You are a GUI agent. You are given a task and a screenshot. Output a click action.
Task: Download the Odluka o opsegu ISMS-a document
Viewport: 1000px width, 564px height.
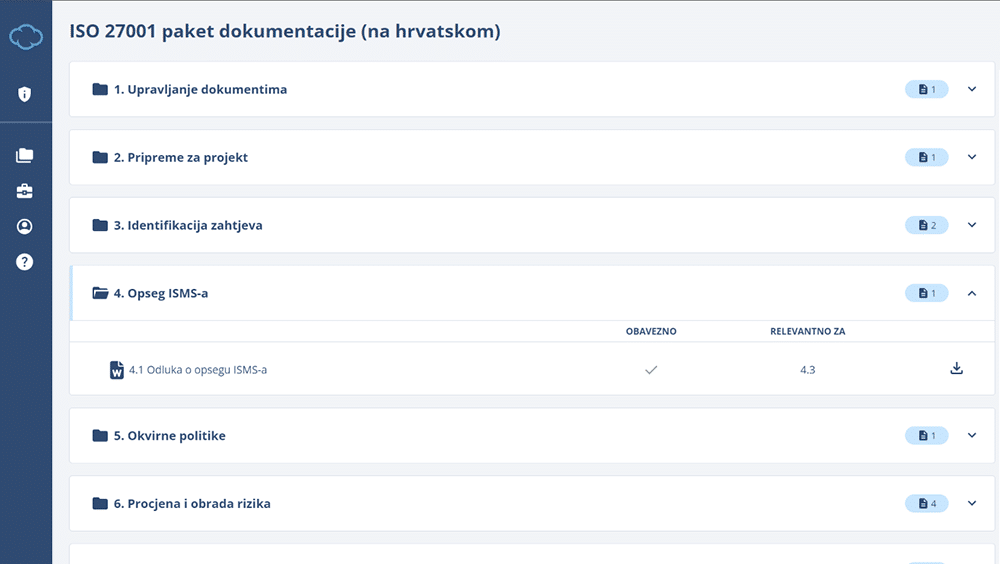[956, 369]
